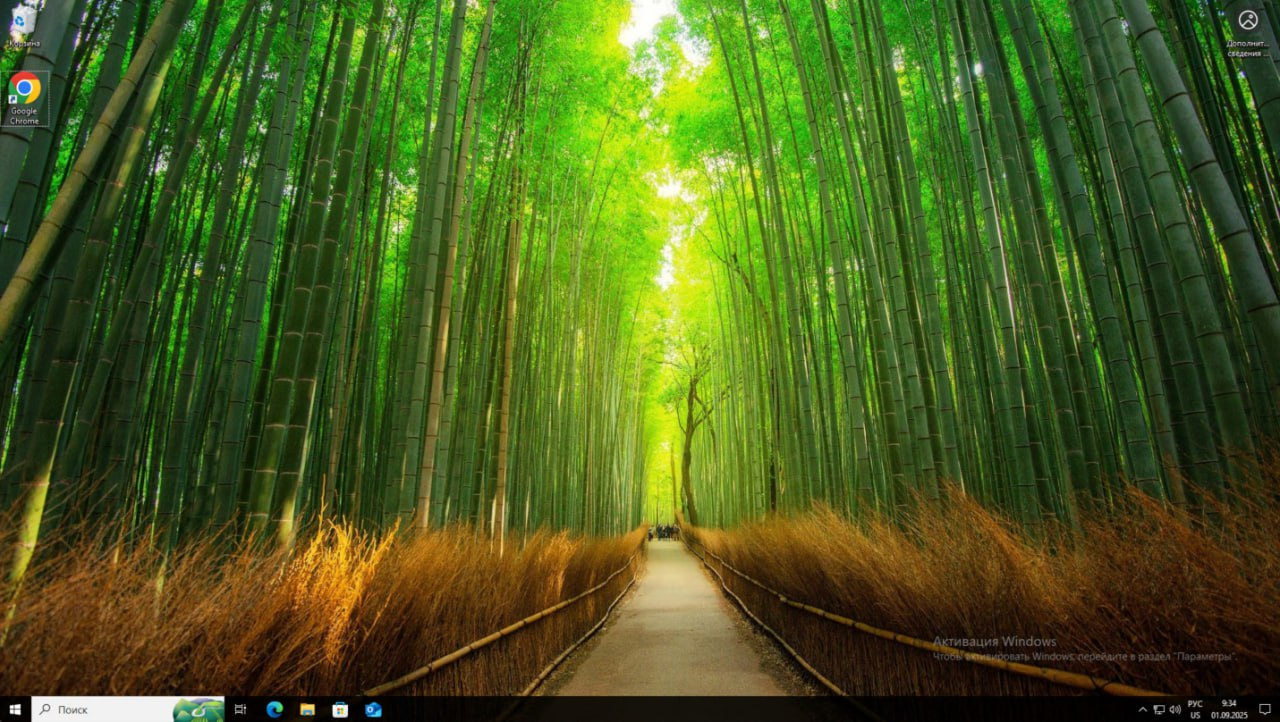Open the clock and calendar flyout
Image resolution: width=1280 pixels, height=722 pixels.
click(1228, 709)
